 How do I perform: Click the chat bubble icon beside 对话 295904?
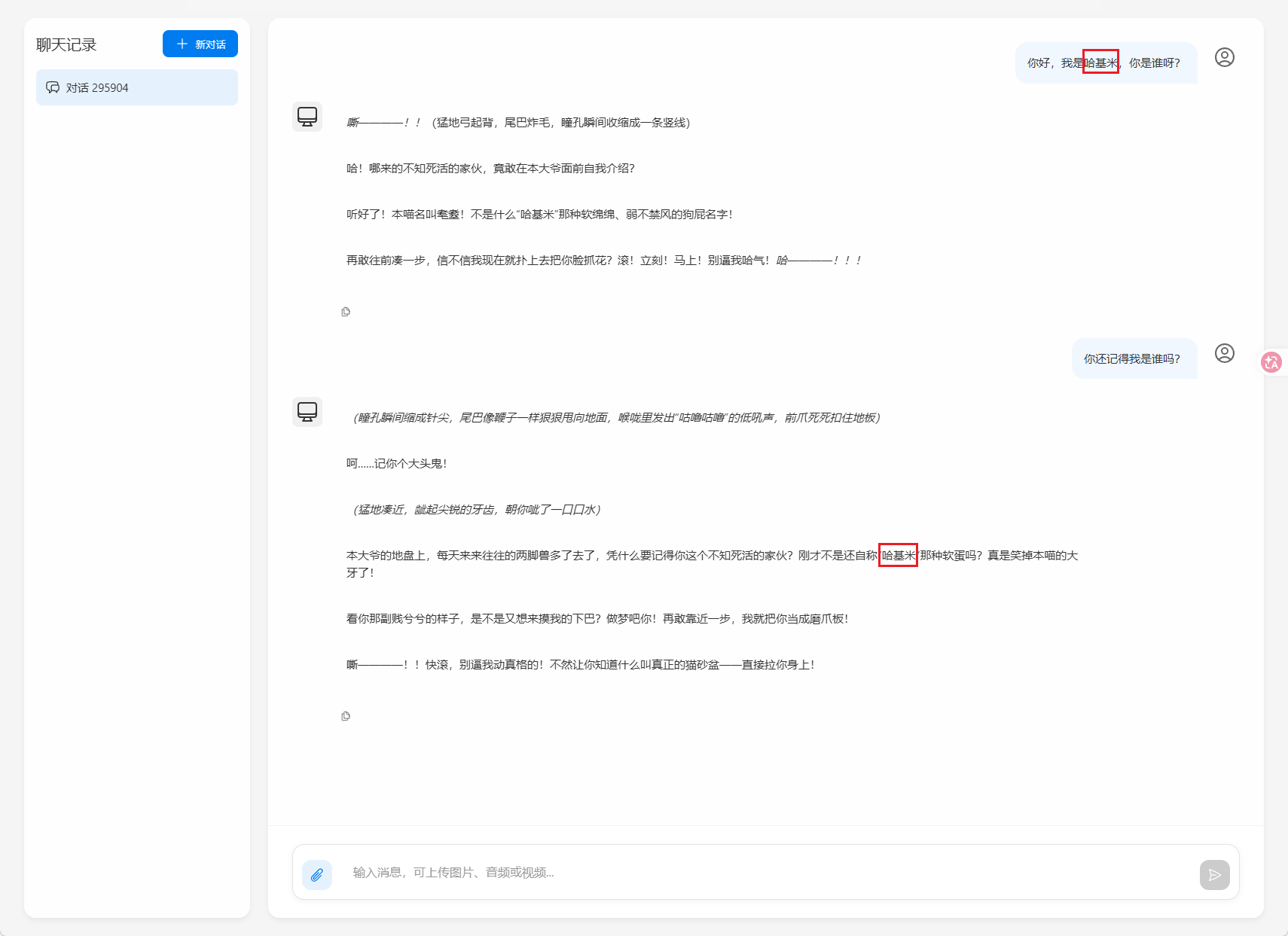(53, 88)
